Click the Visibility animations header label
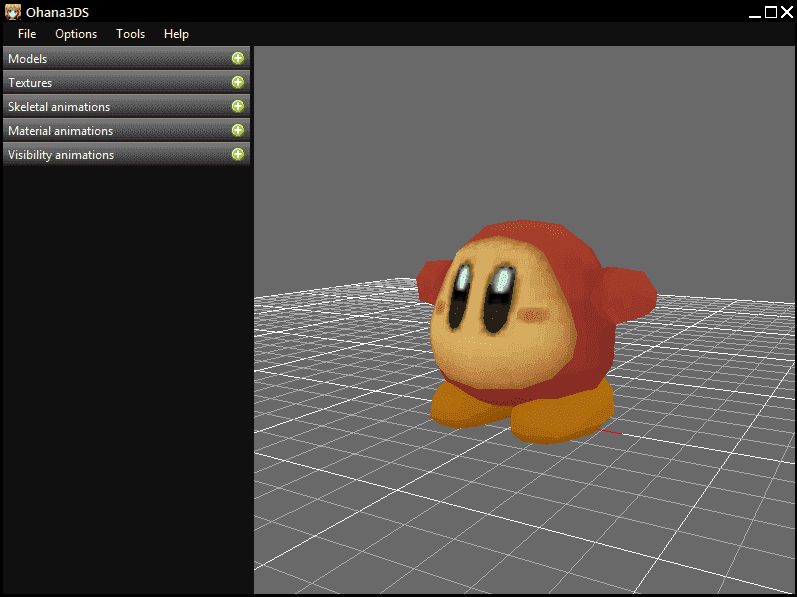 (61, 155)
